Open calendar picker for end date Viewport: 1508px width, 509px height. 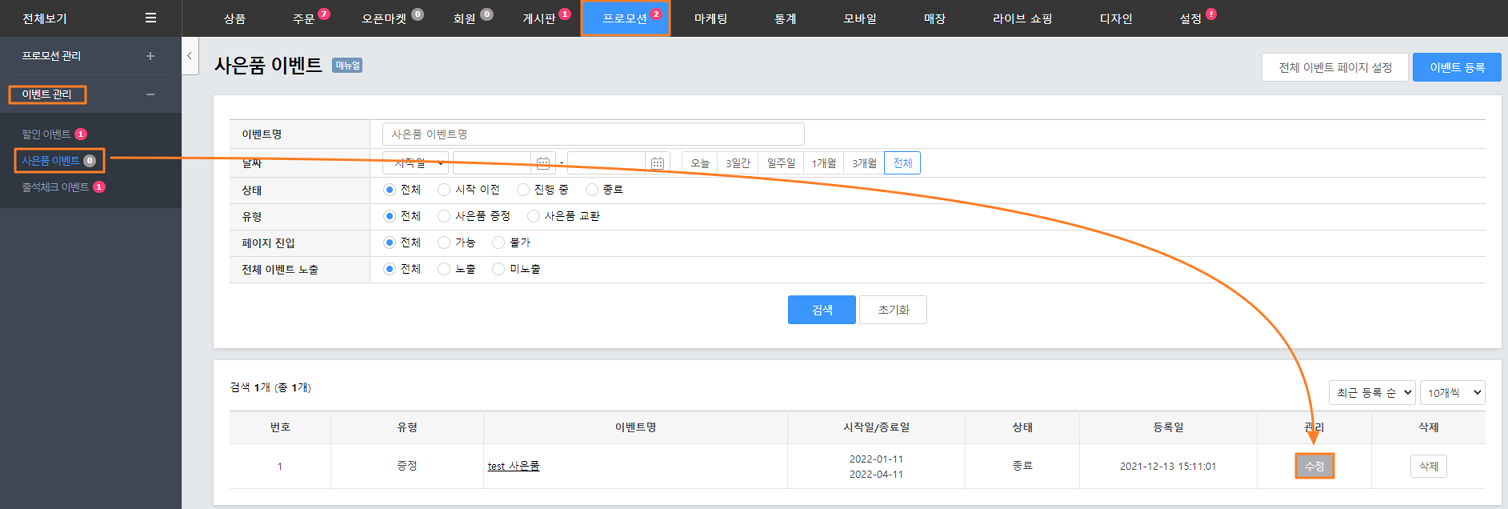point(658,163)
